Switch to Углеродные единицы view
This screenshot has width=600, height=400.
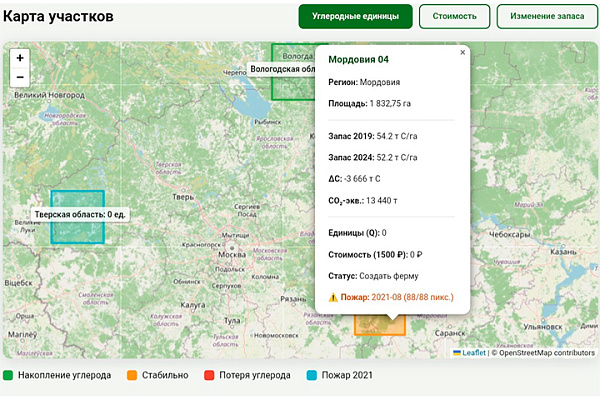[355, 16]
